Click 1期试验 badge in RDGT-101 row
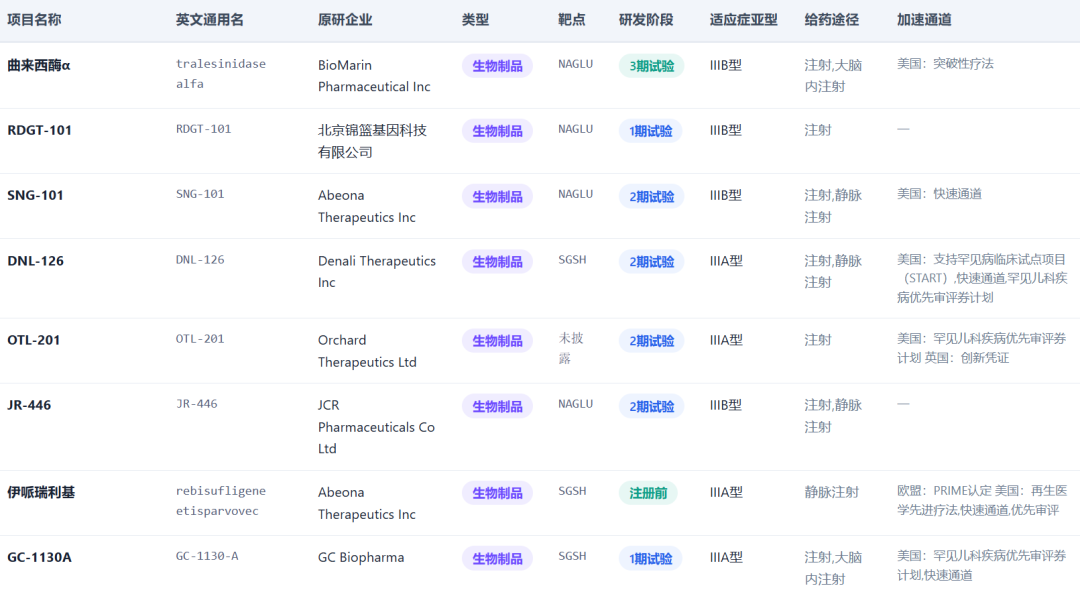This screenshot has width=1080, height=590. pos(651,131)
